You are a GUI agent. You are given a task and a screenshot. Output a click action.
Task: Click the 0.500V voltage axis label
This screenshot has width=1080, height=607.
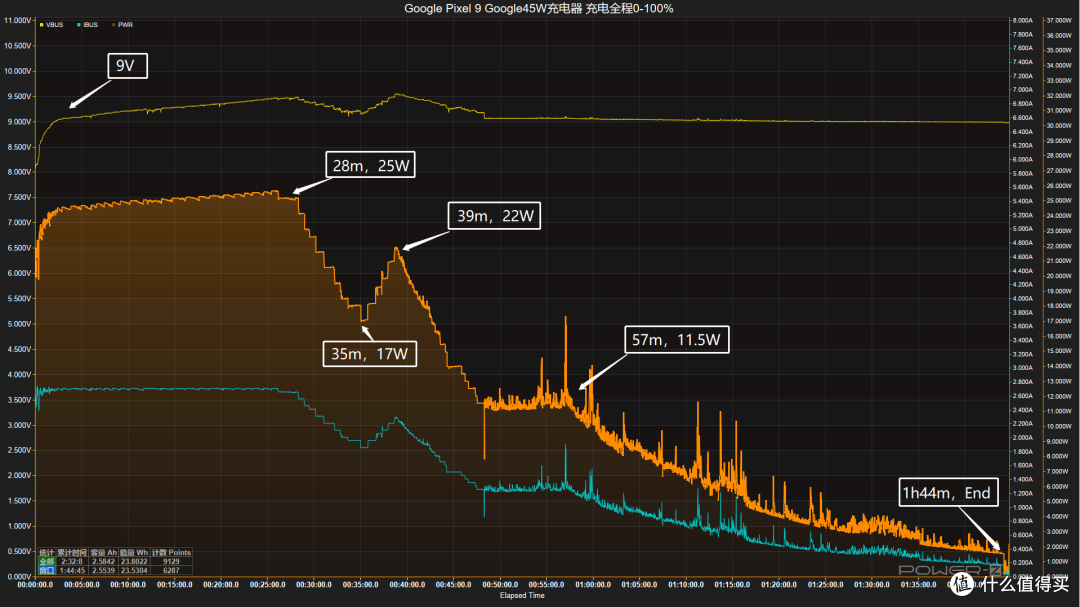[x=19, y=551]
